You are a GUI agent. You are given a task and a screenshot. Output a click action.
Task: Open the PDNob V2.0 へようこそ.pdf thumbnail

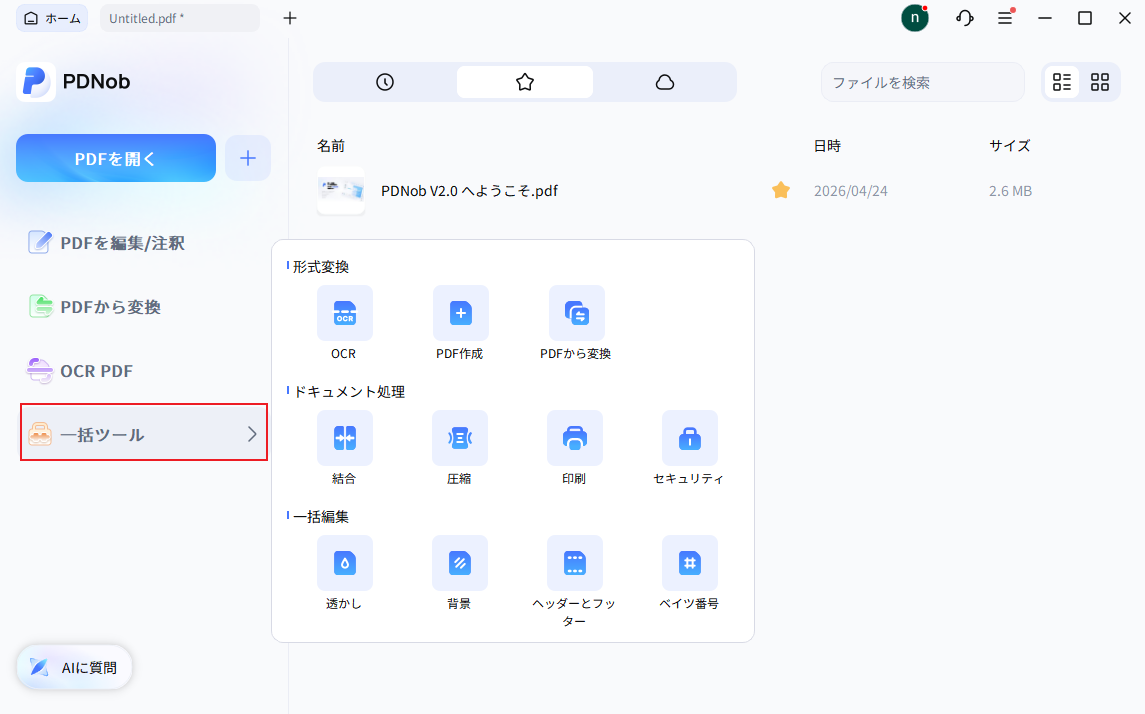tap(341, 191)
